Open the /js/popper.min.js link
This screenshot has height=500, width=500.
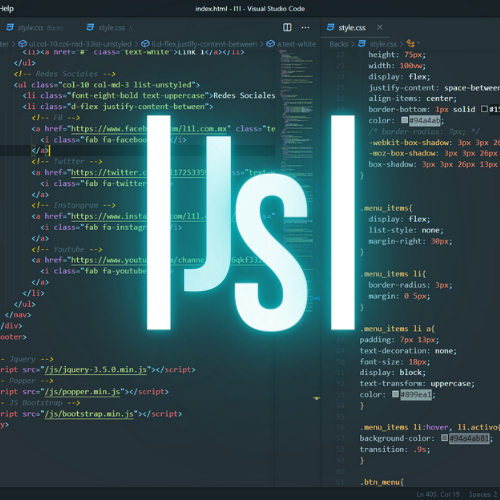click(82, 391)
